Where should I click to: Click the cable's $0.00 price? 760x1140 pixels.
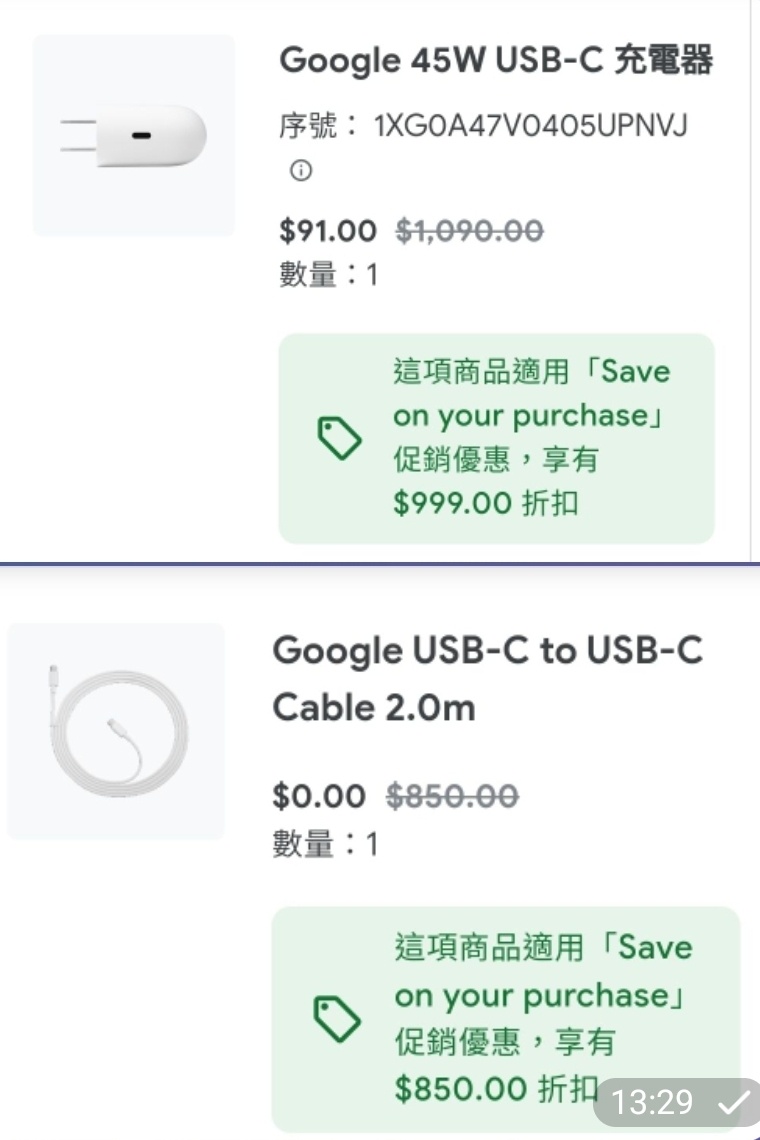(x=319, y=796)
